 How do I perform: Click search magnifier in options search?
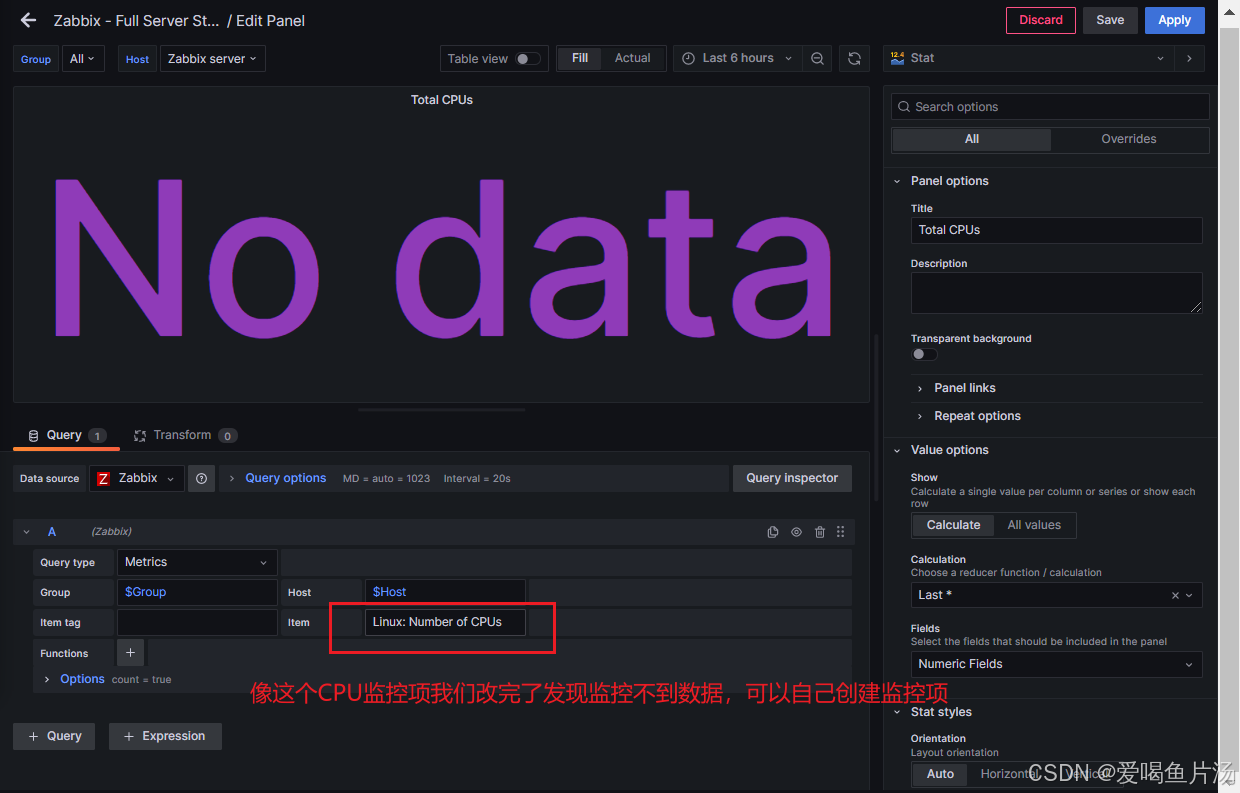pos(904,107)
